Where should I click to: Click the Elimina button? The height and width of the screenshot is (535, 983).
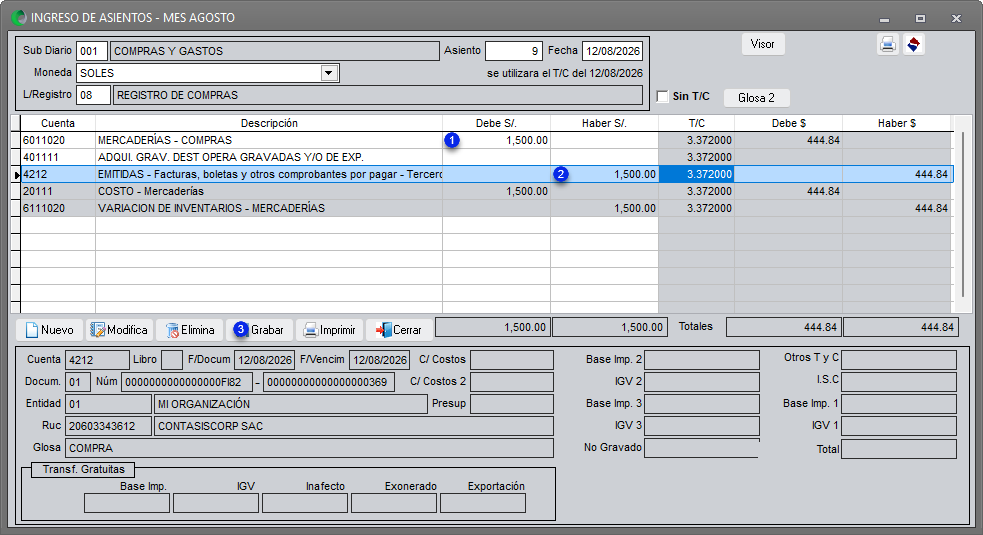(189, 330)
